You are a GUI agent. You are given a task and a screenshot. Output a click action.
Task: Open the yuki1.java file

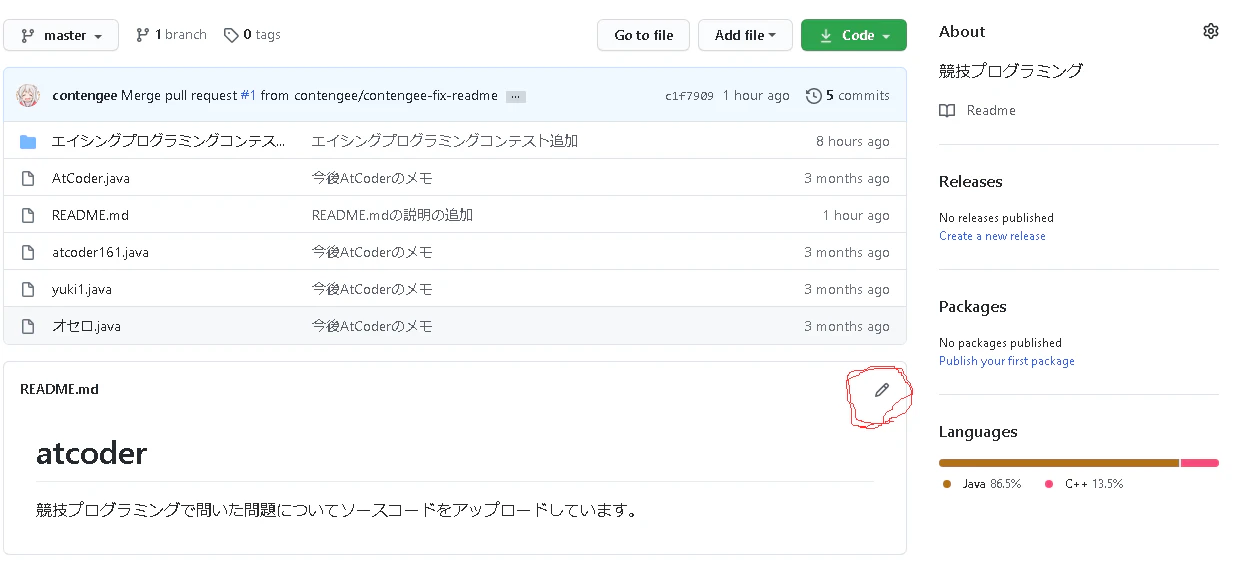tap(82, 289)
